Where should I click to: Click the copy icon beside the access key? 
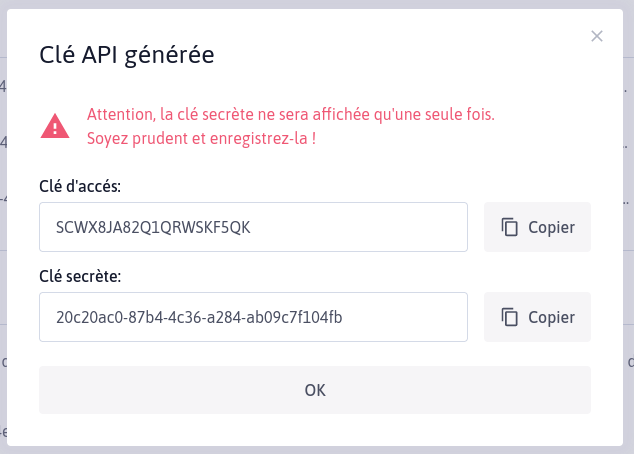coord(509,227)
